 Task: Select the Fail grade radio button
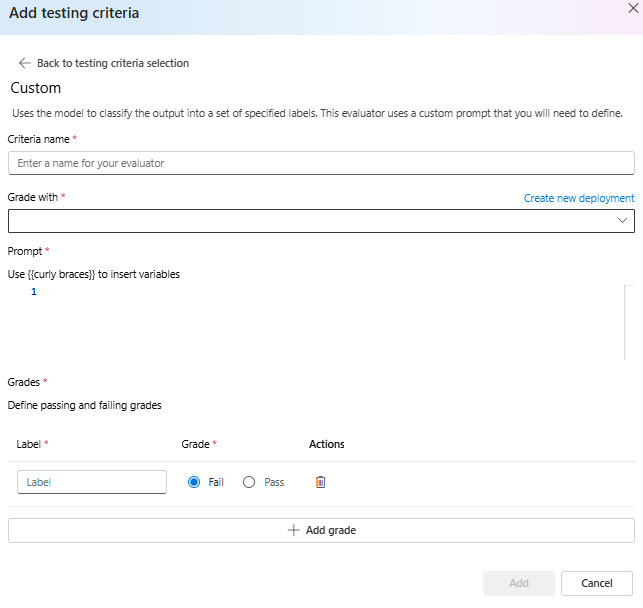(194, 482)
